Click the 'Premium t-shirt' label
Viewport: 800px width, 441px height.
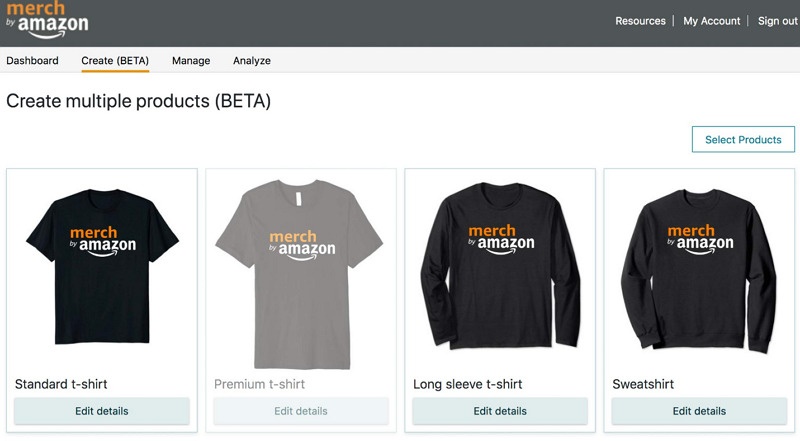tap(259, 384)
